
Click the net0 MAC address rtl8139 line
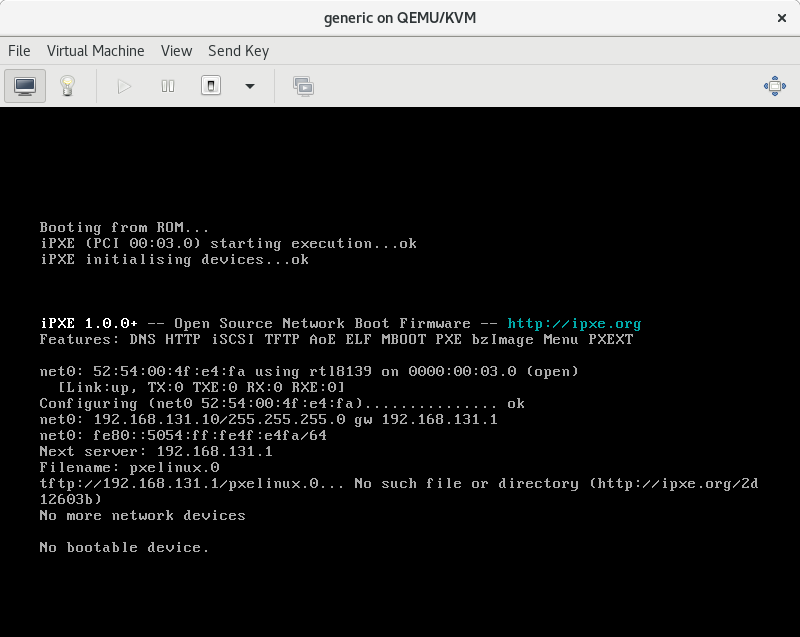click(309, 371)
